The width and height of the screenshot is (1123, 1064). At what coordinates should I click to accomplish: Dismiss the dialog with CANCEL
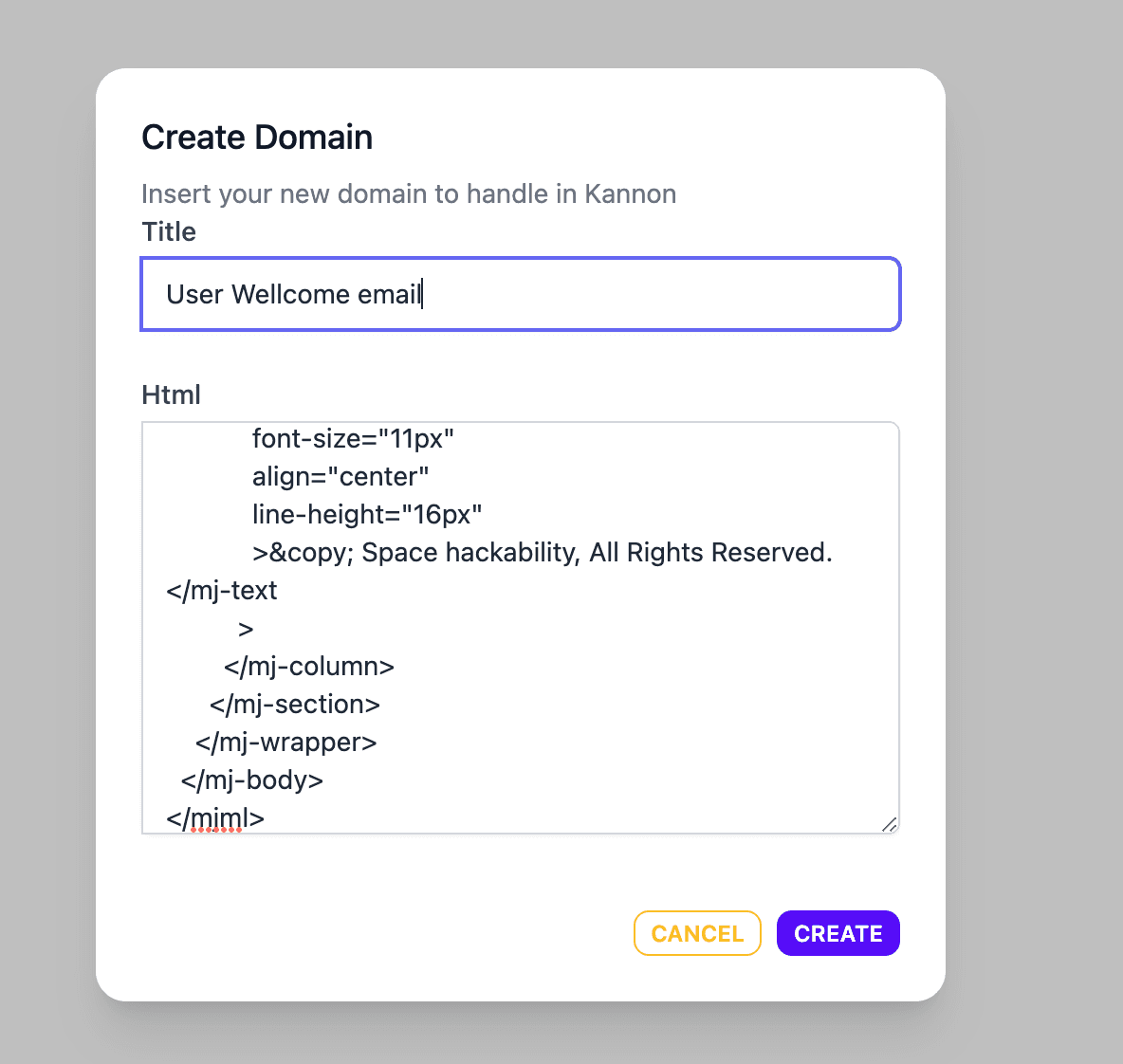point(697,933)
